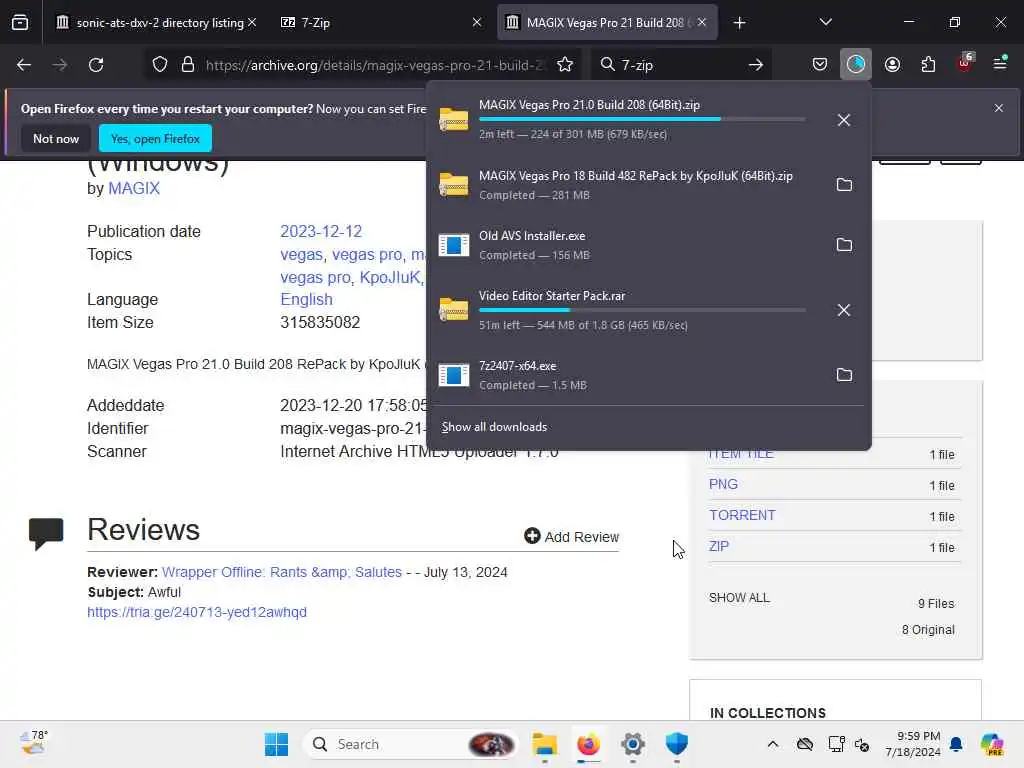Open the tria.ge review URL
The width and height of the screenshot is (1024, 768).
pyautogui.click(x=197, y=612)
